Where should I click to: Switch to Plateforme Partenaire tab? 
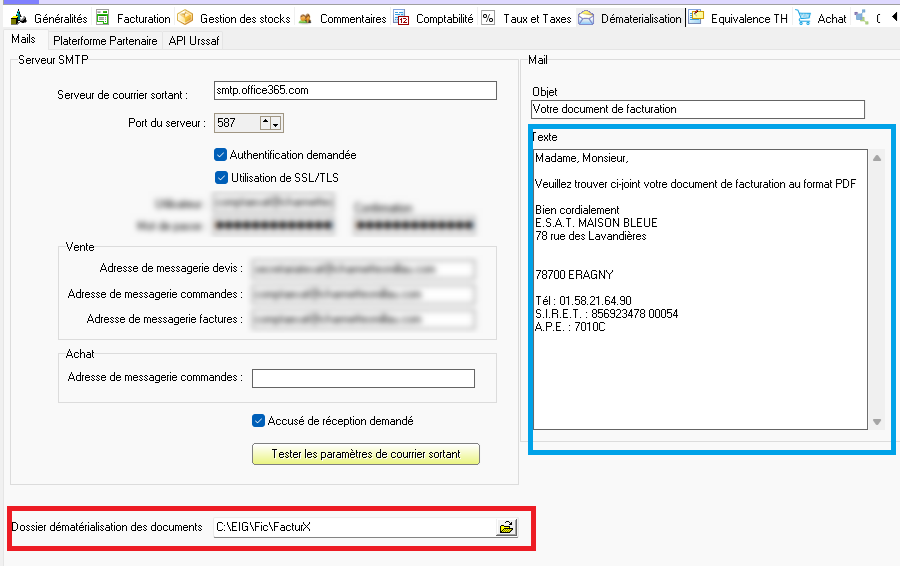click(105, 41)
